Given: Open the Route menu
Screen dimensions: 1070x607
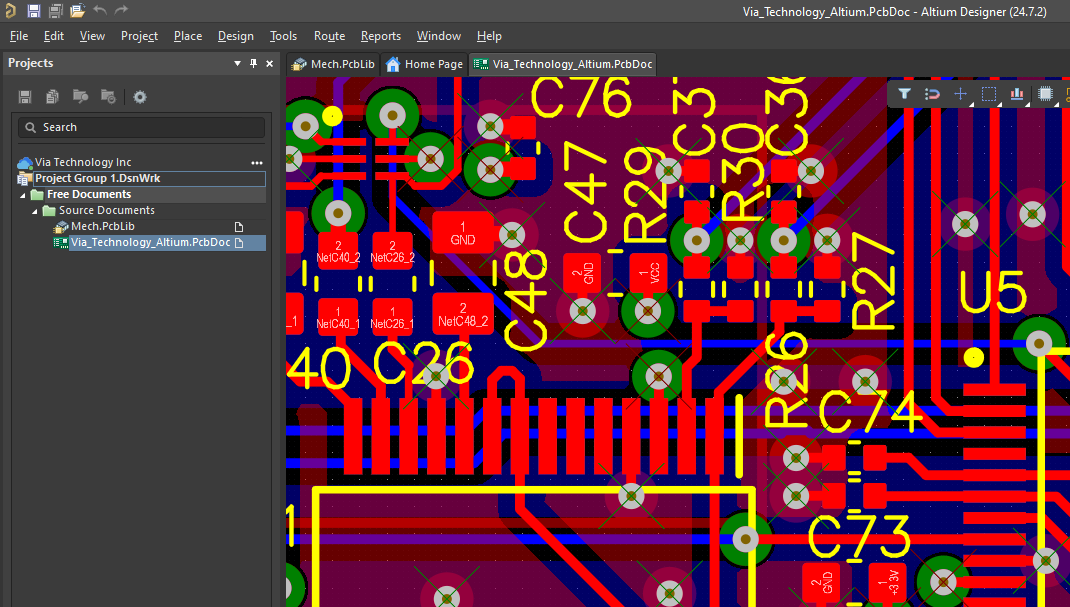Looking at the screenshot, I should point(329,36).
